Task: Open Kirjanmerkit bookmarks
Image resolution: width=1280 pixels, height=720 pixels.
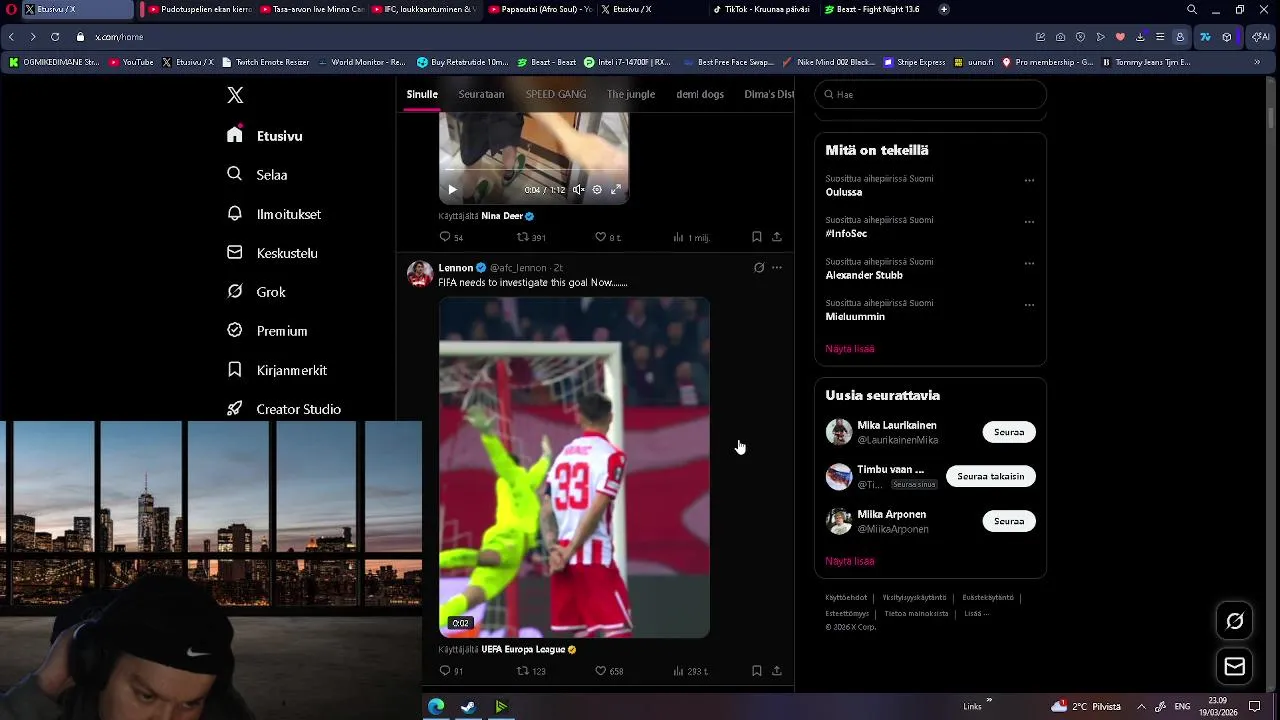Action: pyautogui.click(x=277, y=370)
